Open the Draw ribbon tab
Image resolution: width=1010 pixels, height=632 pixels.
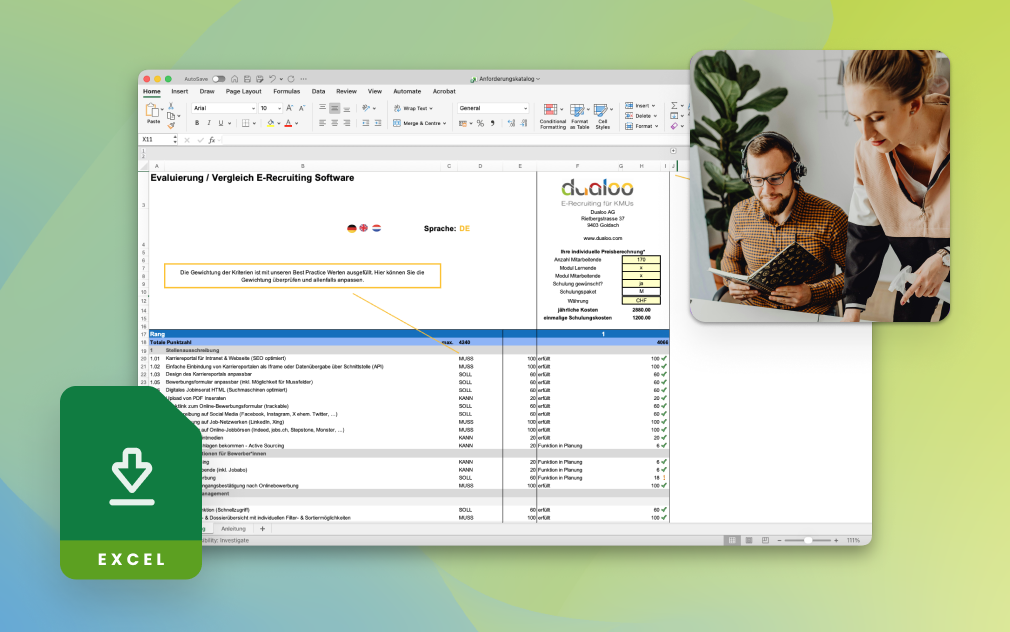click(x=207, y=91)
